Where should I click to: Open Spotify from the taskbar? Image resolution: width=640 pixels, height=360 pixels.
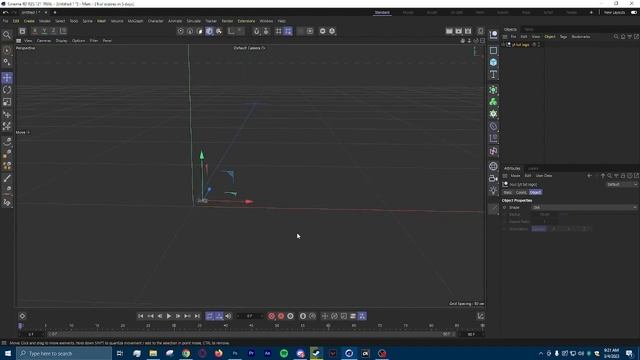(284, 353)
